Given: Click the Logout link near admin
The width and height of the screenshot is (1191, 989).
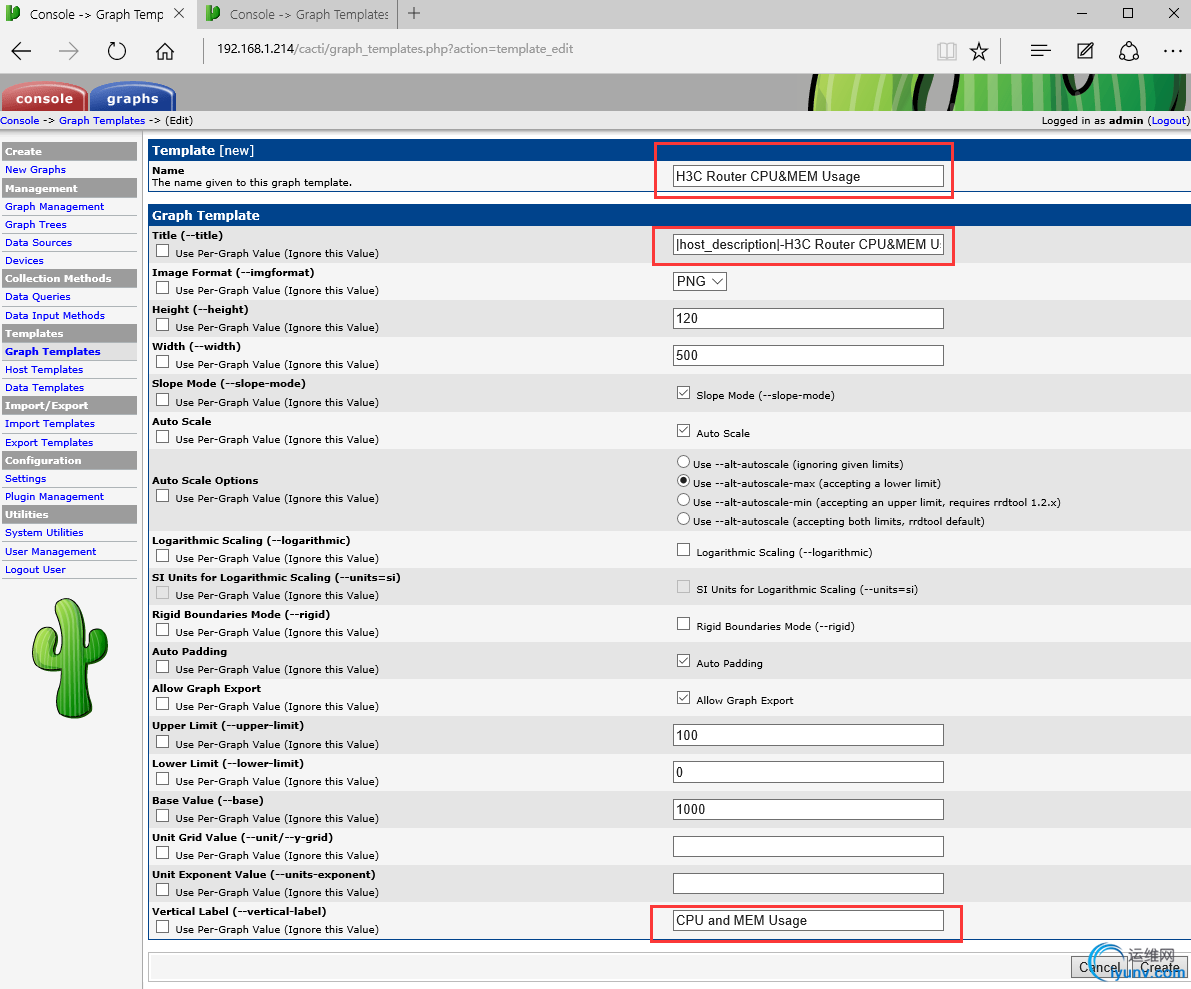Looking at the screenshot, I should pyautogui.click(x=1168, y=121).
